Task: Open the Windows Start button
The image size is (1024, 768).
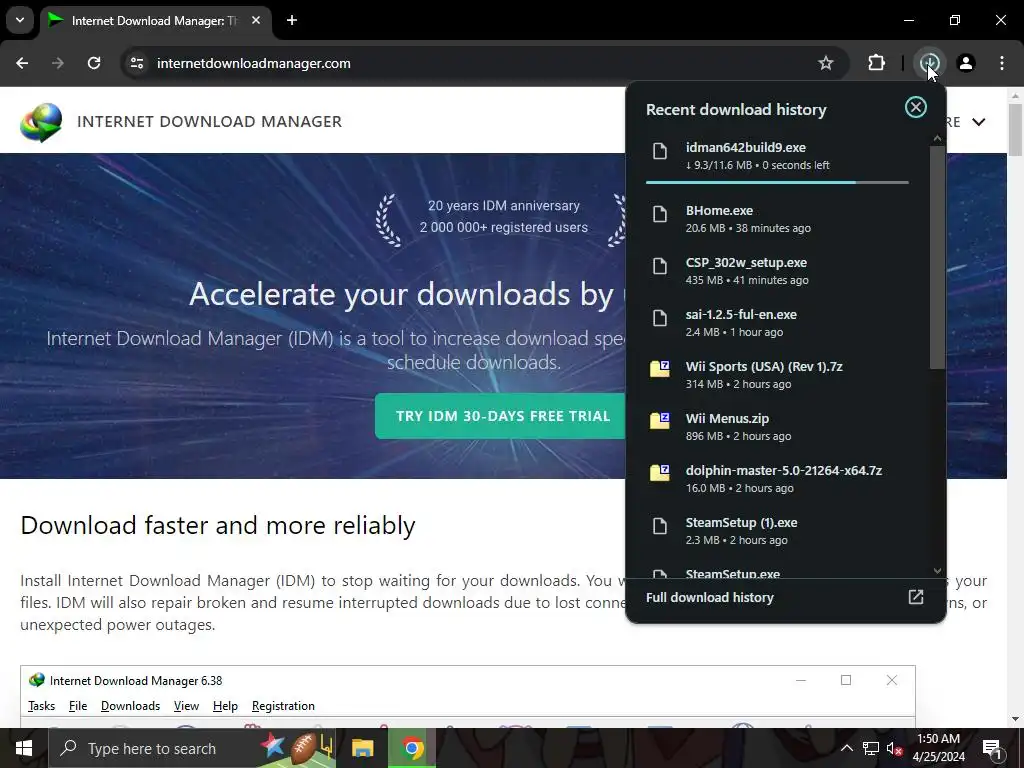Action: tap(24, 748)
